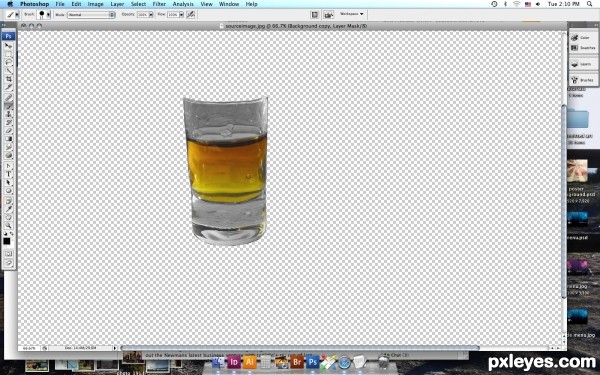Select the Clone Stamp tool
Image resolution: width=600 pixels, height=375 pixels.
8,114
